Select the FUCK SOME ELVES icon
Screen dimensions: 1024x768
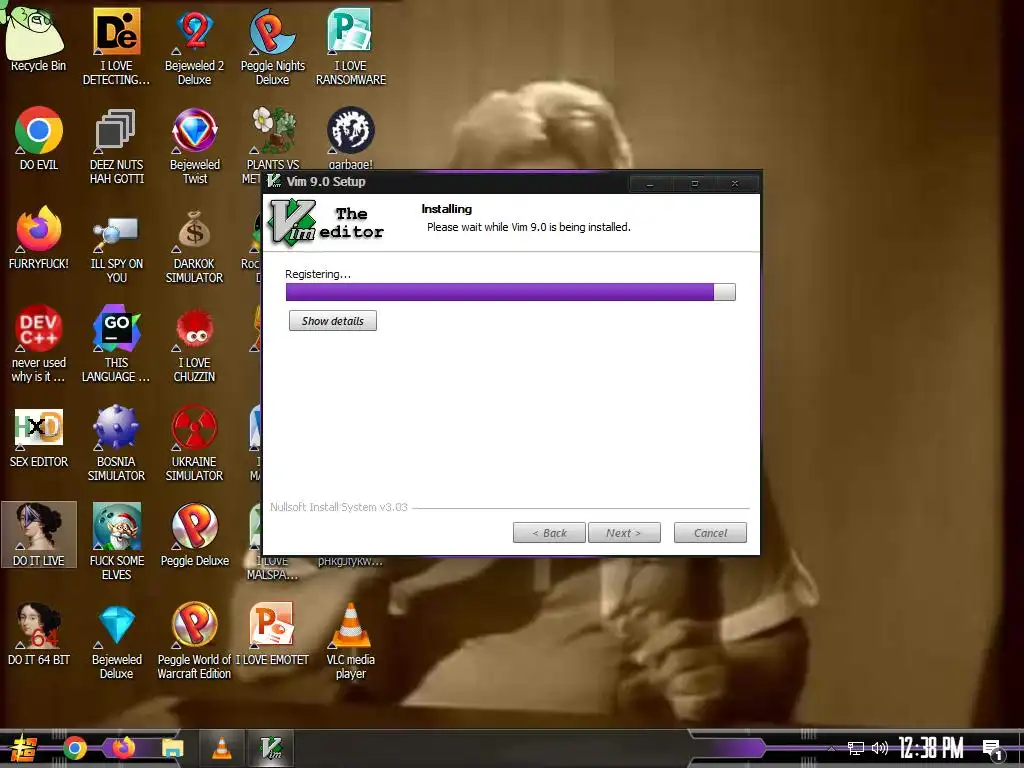(x=116, y=542)
